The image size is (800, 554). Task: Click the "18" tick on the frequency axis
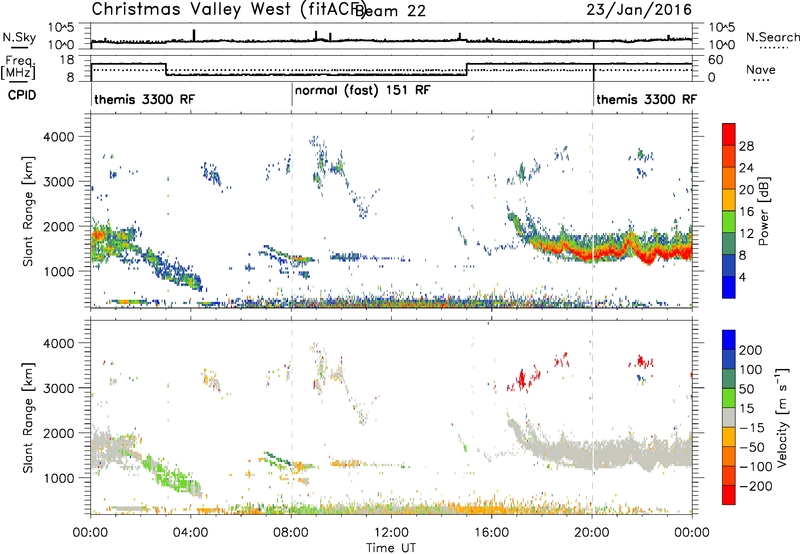pyautogui.click(x=67, y=60)
